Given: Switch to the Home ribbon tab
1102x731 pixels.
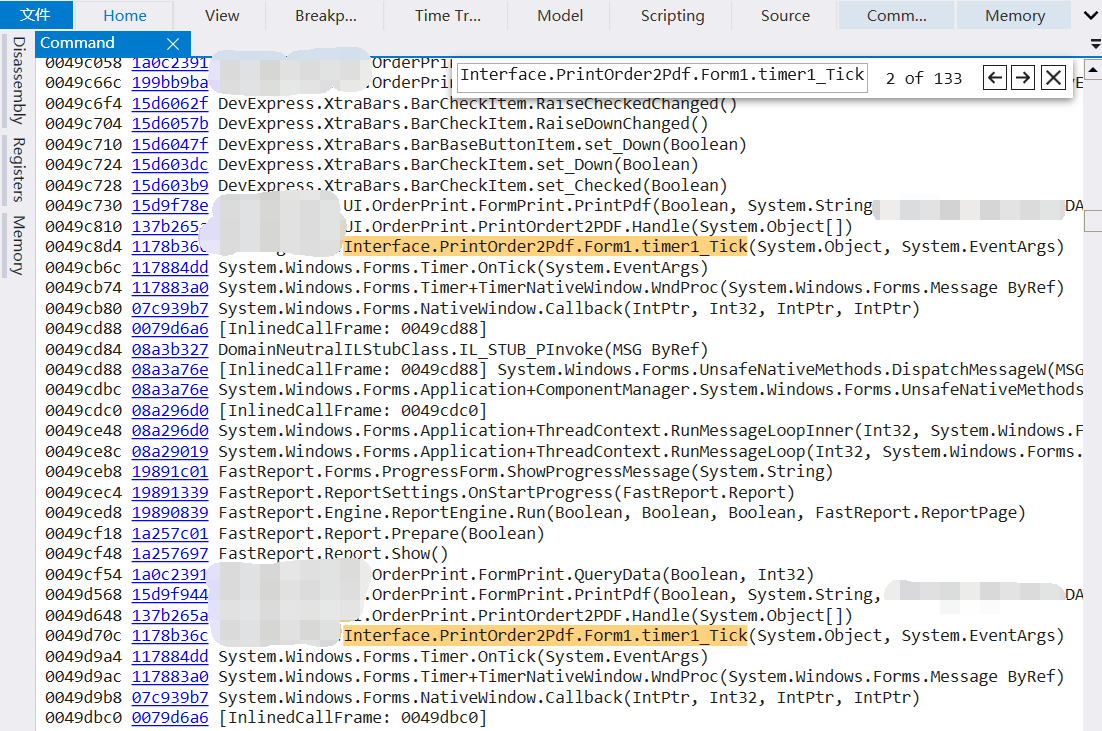Looking at the screenshot, I should tap(124, 15).
